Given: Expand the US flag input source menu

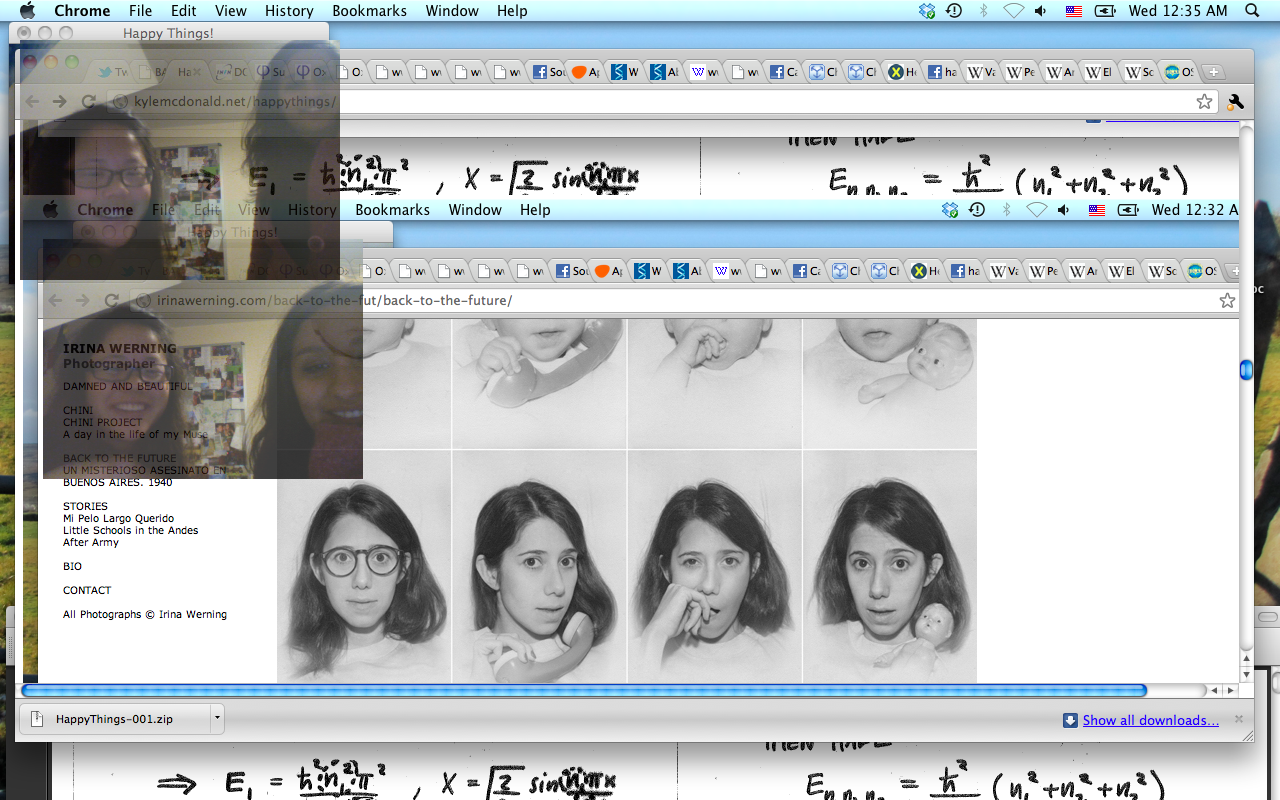Looking at the screenshot, I should (x=1074, y=11).
